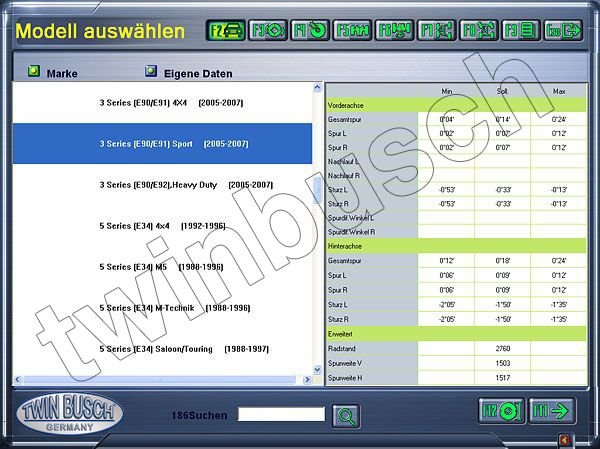The width and height of the screenshot is (600, 449).
Task: Click the Suchen search input field
Action: 281,414
